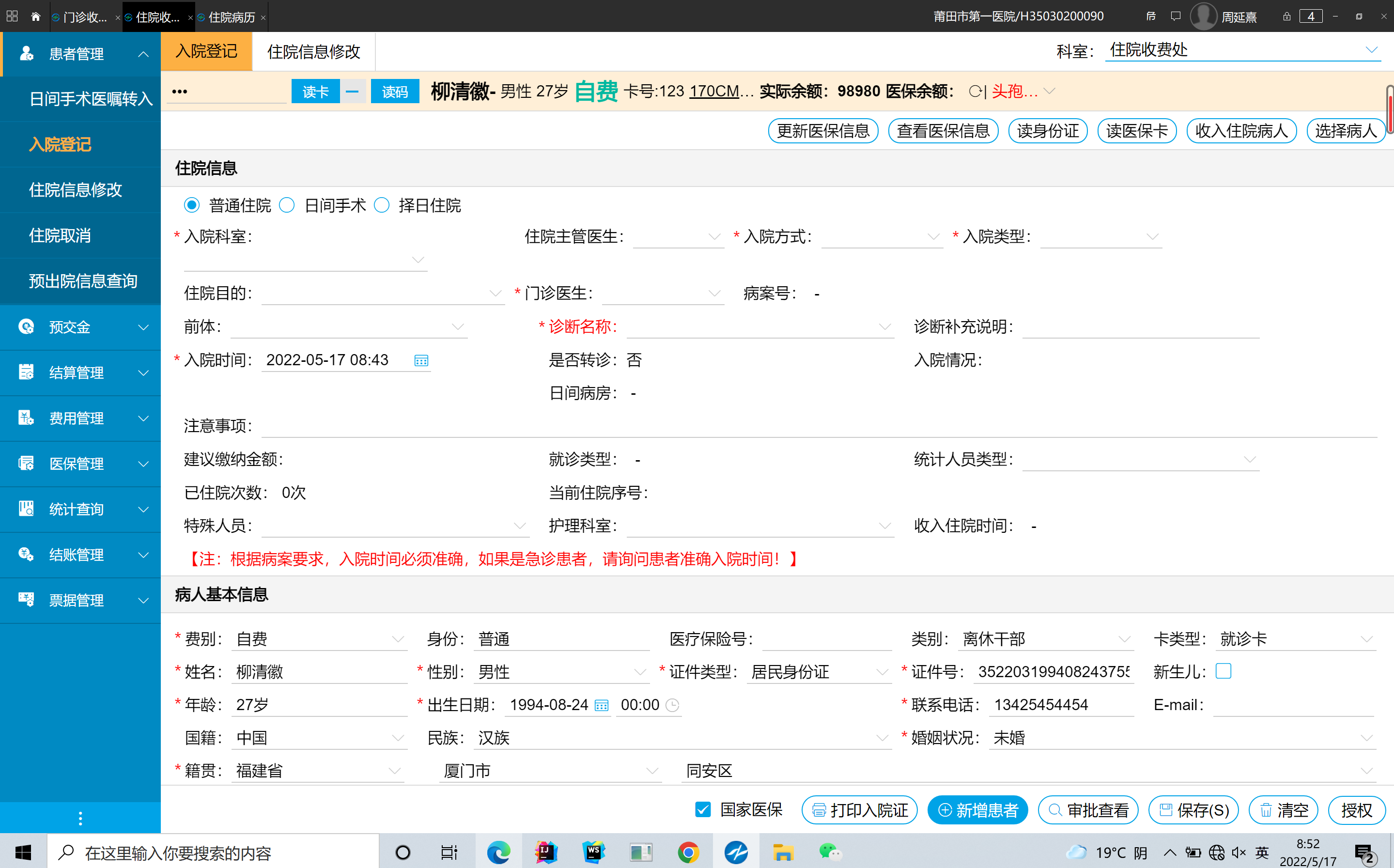Switch to the 入院登记 tab
This screenshot has width=1394, height=868.
tap(207, 51)
